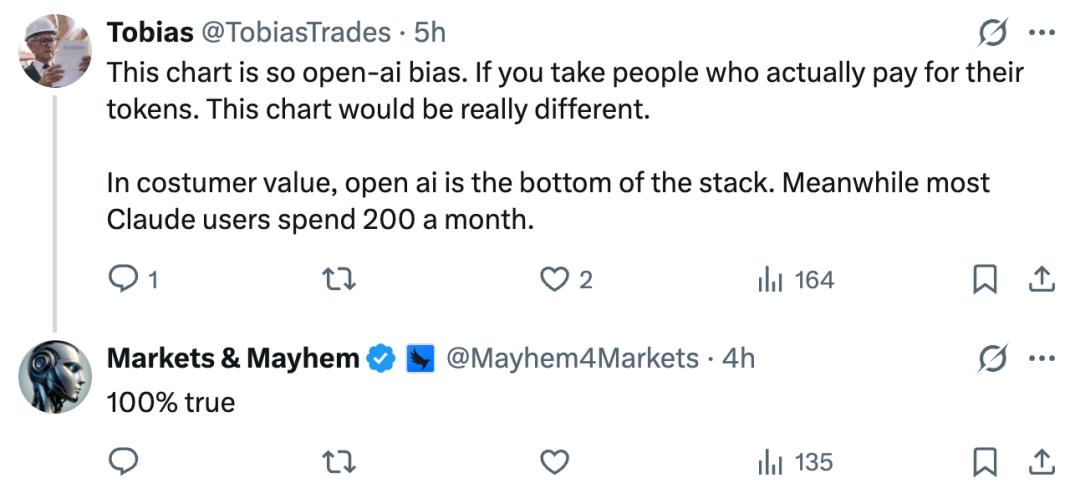The width and height of the screenshot is (1080, 493).
Task: Bookmark Tobias's tweet
Action: click(984, 280)
